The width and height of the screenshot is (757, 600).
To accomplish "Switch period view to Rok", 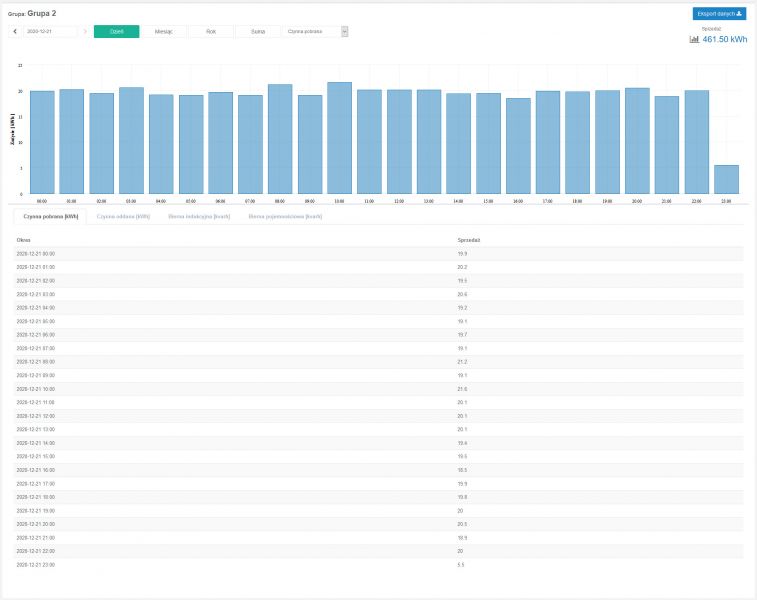I will click(x=210, y=32).
